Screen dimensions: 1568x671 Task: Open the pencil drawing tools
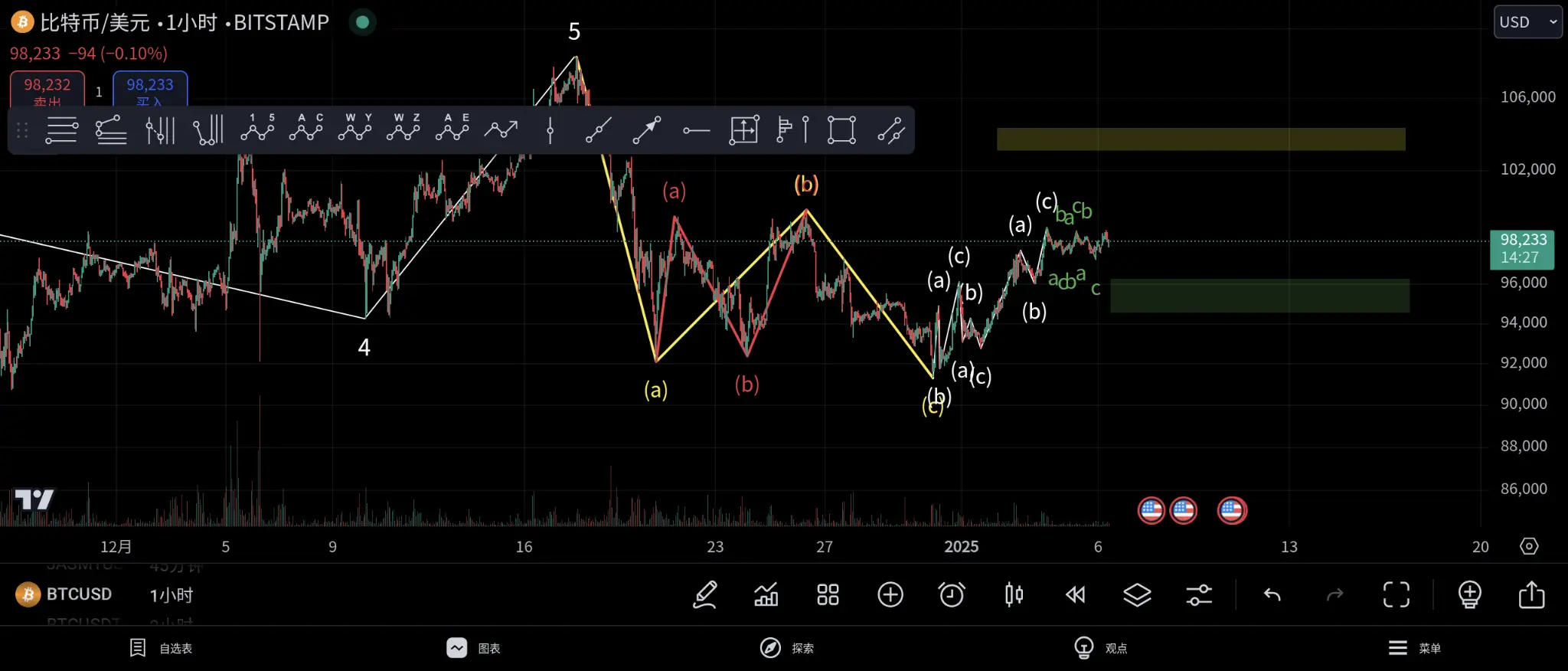[x=704, y=594]
